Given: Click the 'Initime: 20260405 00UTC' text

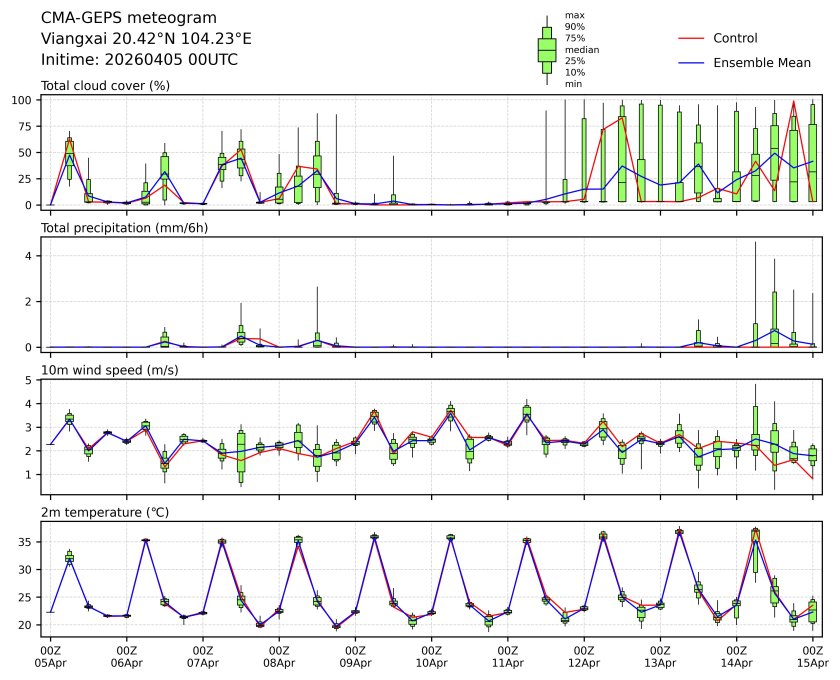Looking at the screenshot, I should (x=139, y=59).
